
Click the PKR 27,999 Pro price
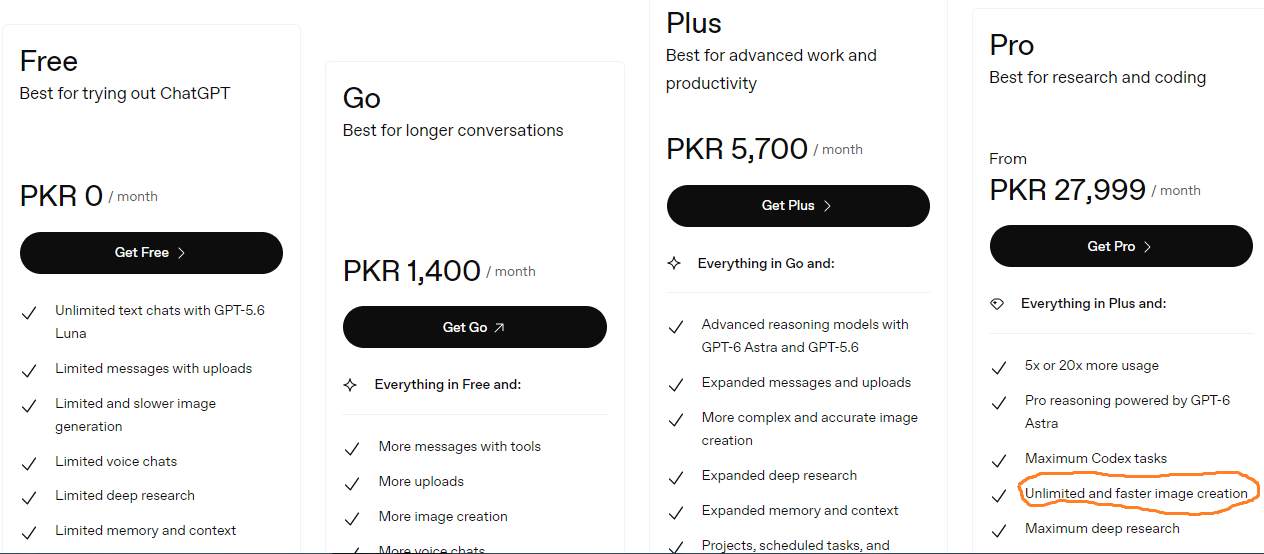coord(1067,190)
